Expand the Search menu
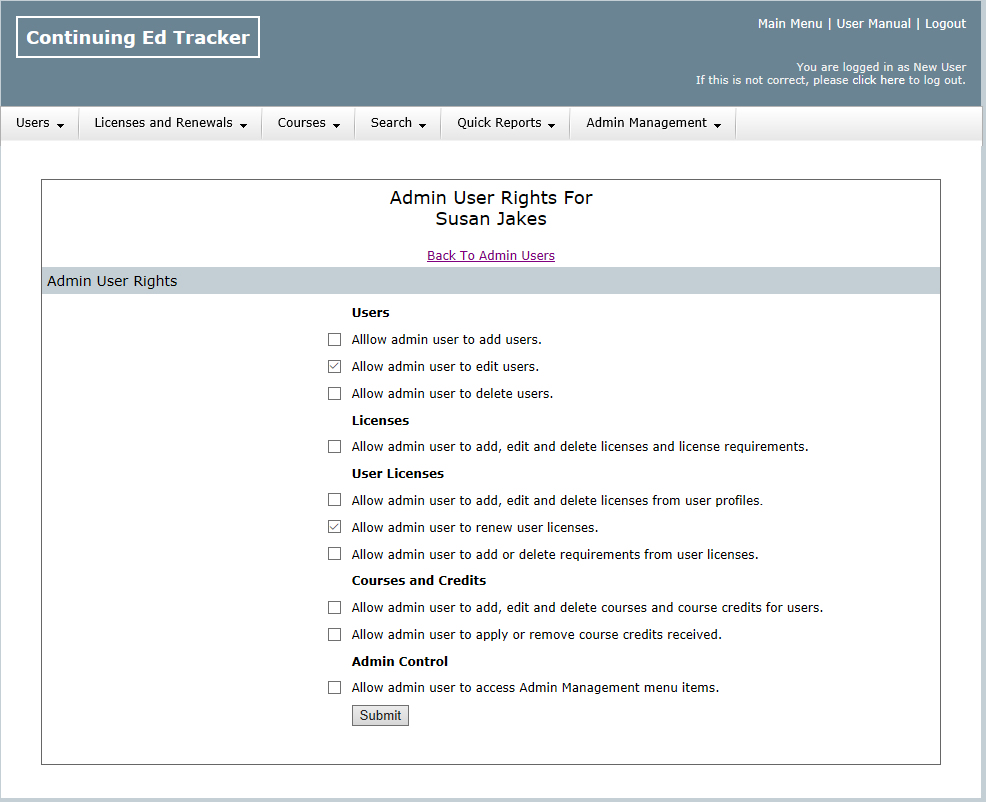 tap(398, 123)
